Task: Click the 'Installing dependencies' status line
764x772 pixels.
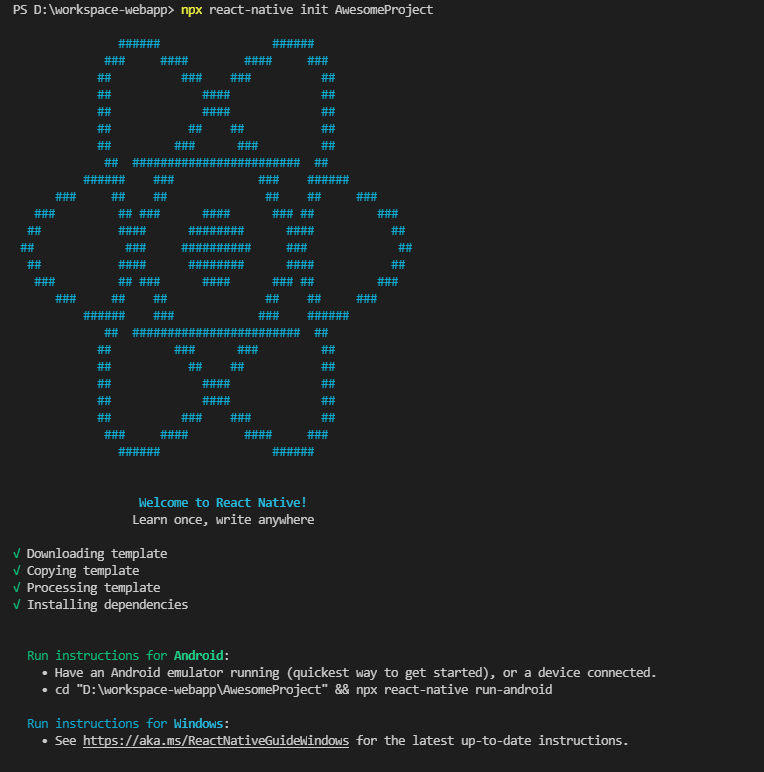Action: tap(107, 605)
